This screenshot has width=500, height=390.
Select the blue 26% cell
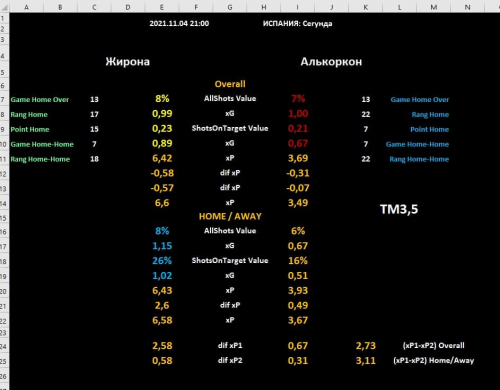tap(162, 261)
